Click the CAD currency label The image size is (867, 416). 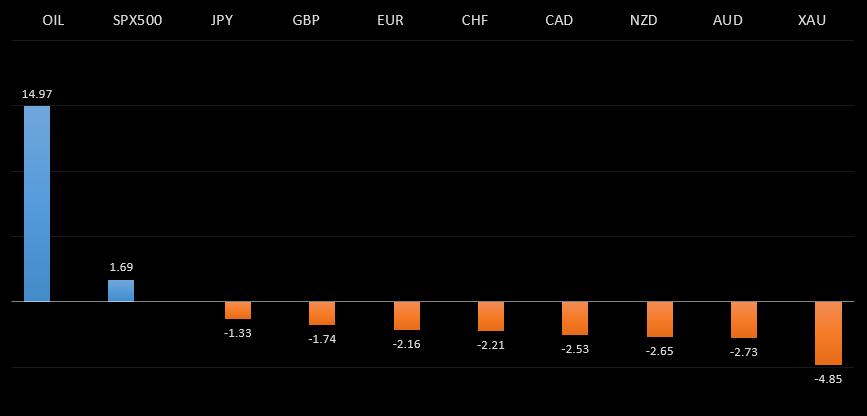(x=559, y=20)
